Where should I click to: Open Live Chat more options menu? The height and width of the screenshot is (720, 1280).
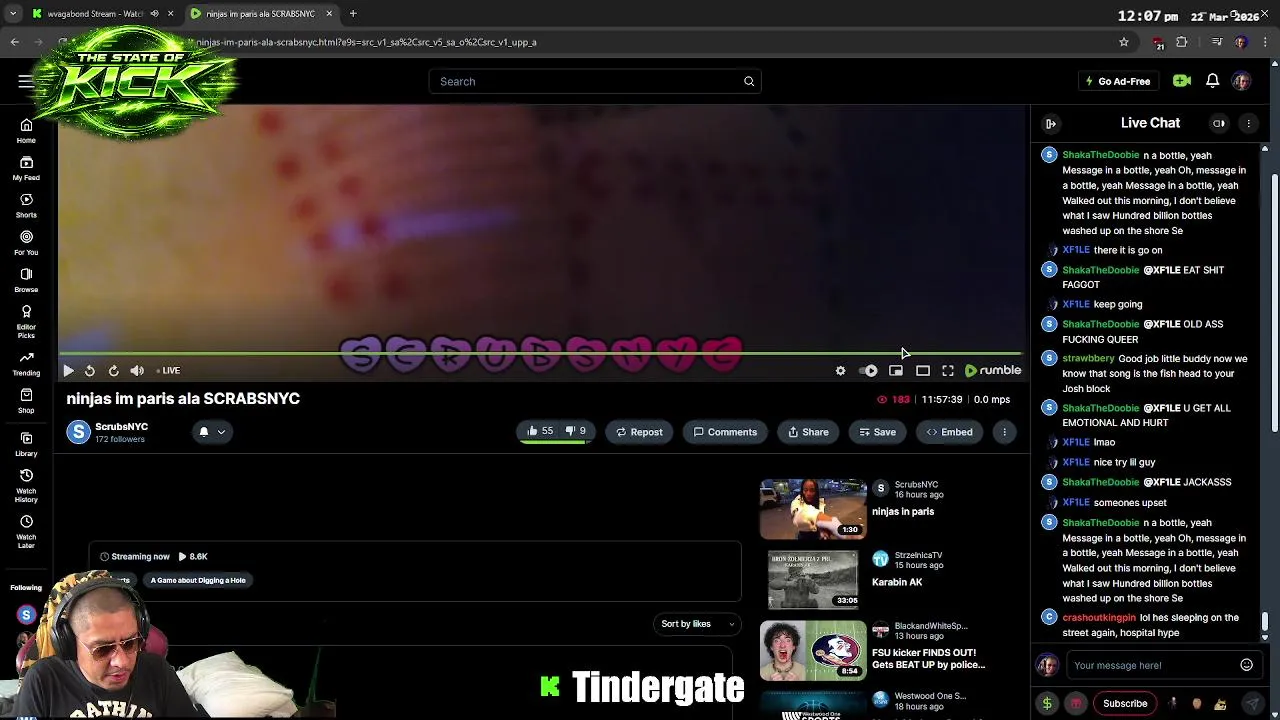point(1248,123)
